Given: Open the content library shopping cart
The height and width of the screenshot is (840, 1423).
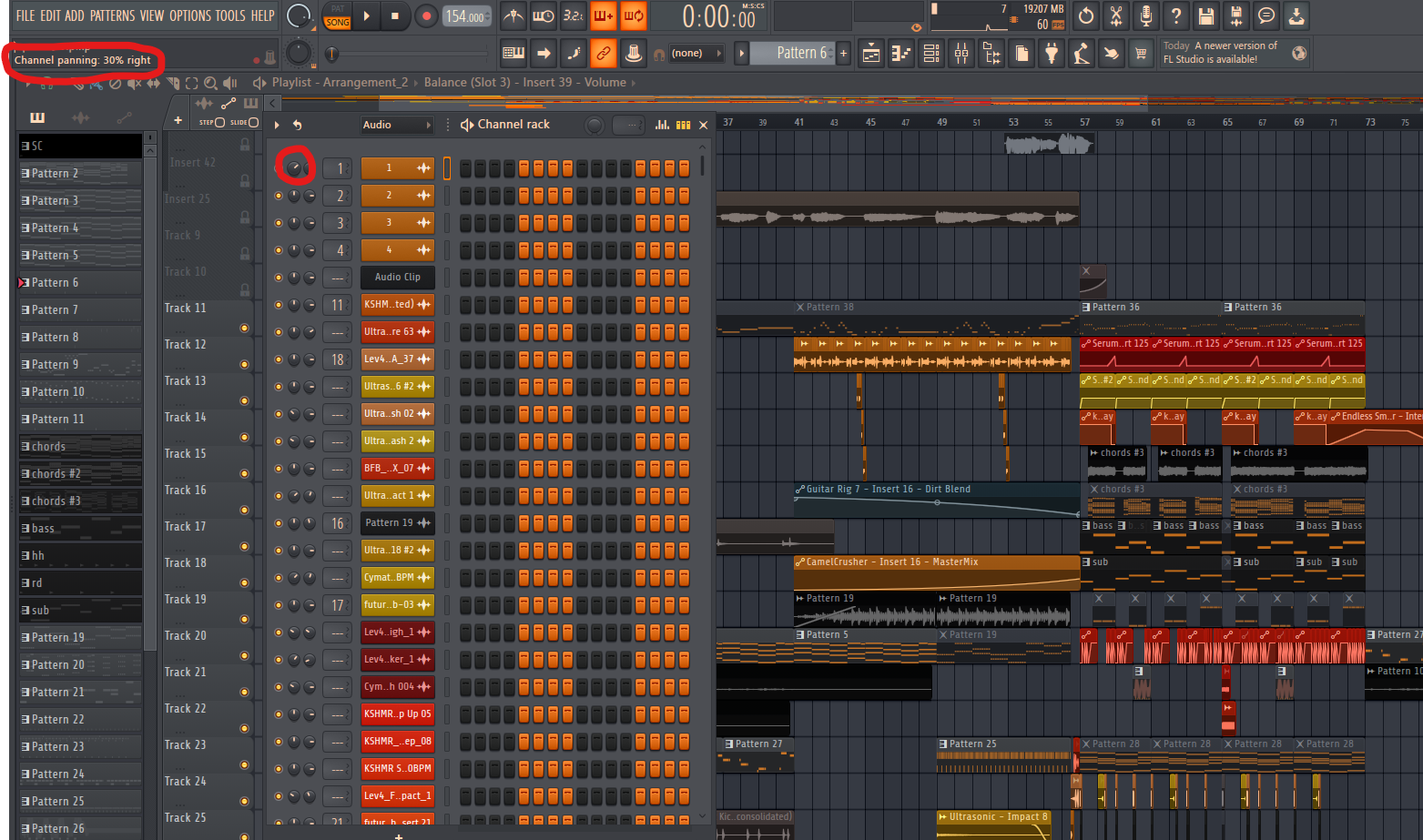Looking at the screenshot, I should pyautogui.click(x=1141, y=54).
